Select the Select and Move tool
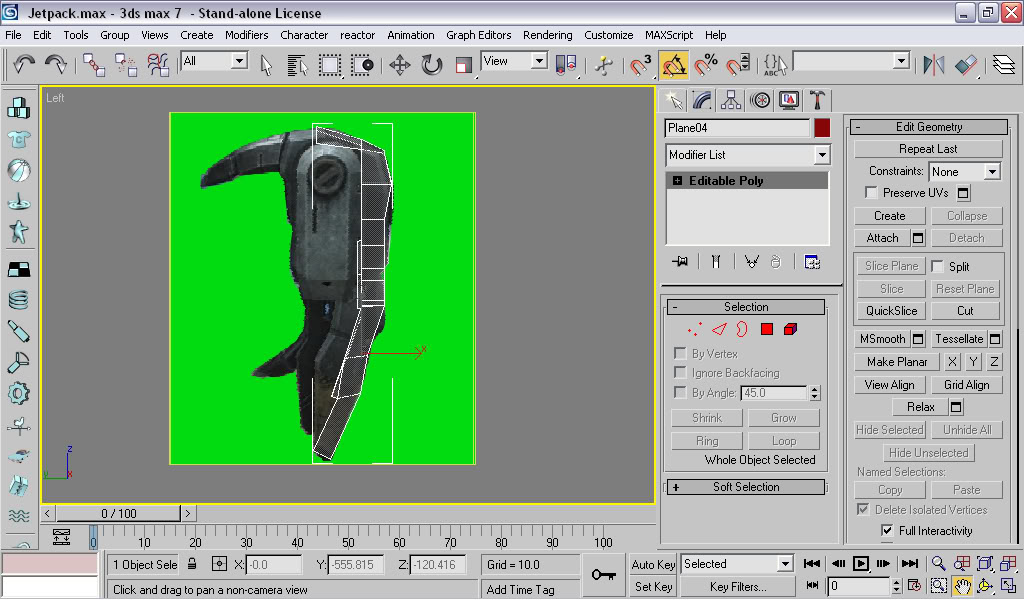 [x=399, y=65]
